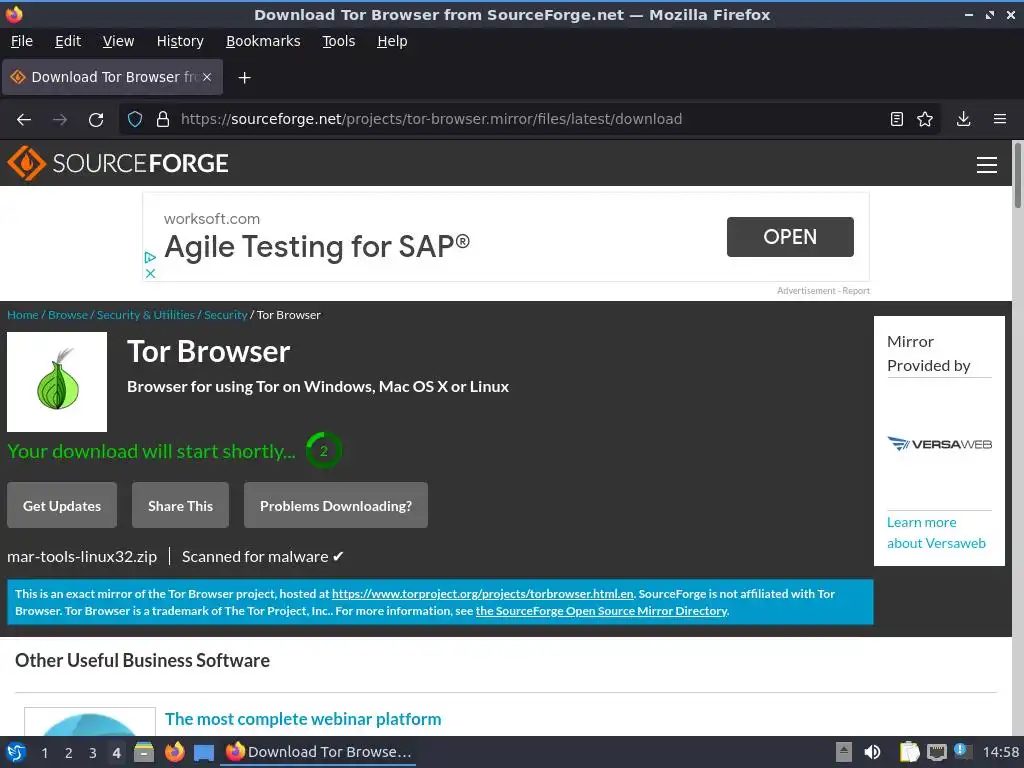1024x768 pixels.
Task: Open the Firefox Downloads panel
Action: pos(963,119)
